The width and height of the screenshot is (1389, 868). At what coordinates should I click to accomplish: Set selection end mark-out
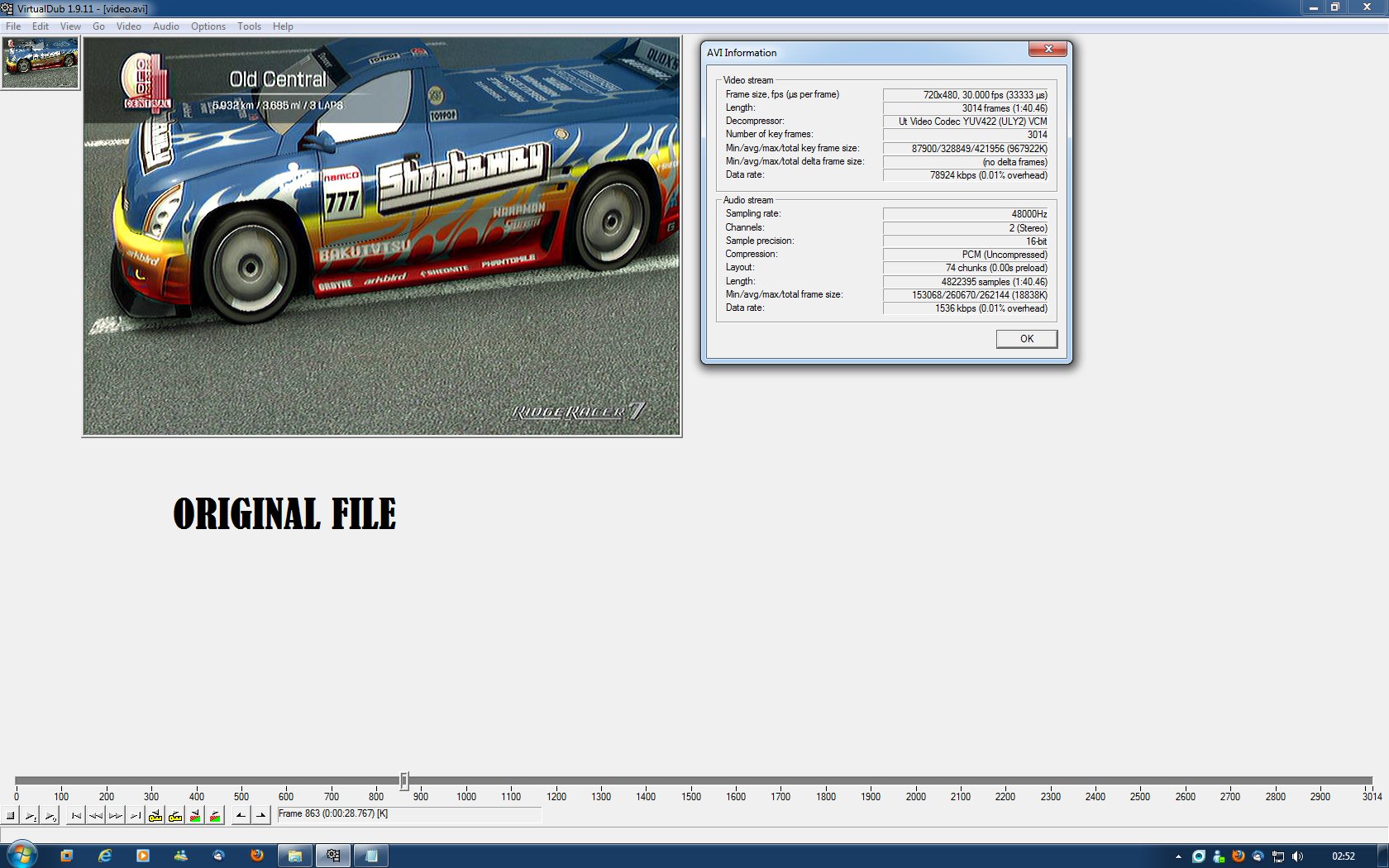260,816
